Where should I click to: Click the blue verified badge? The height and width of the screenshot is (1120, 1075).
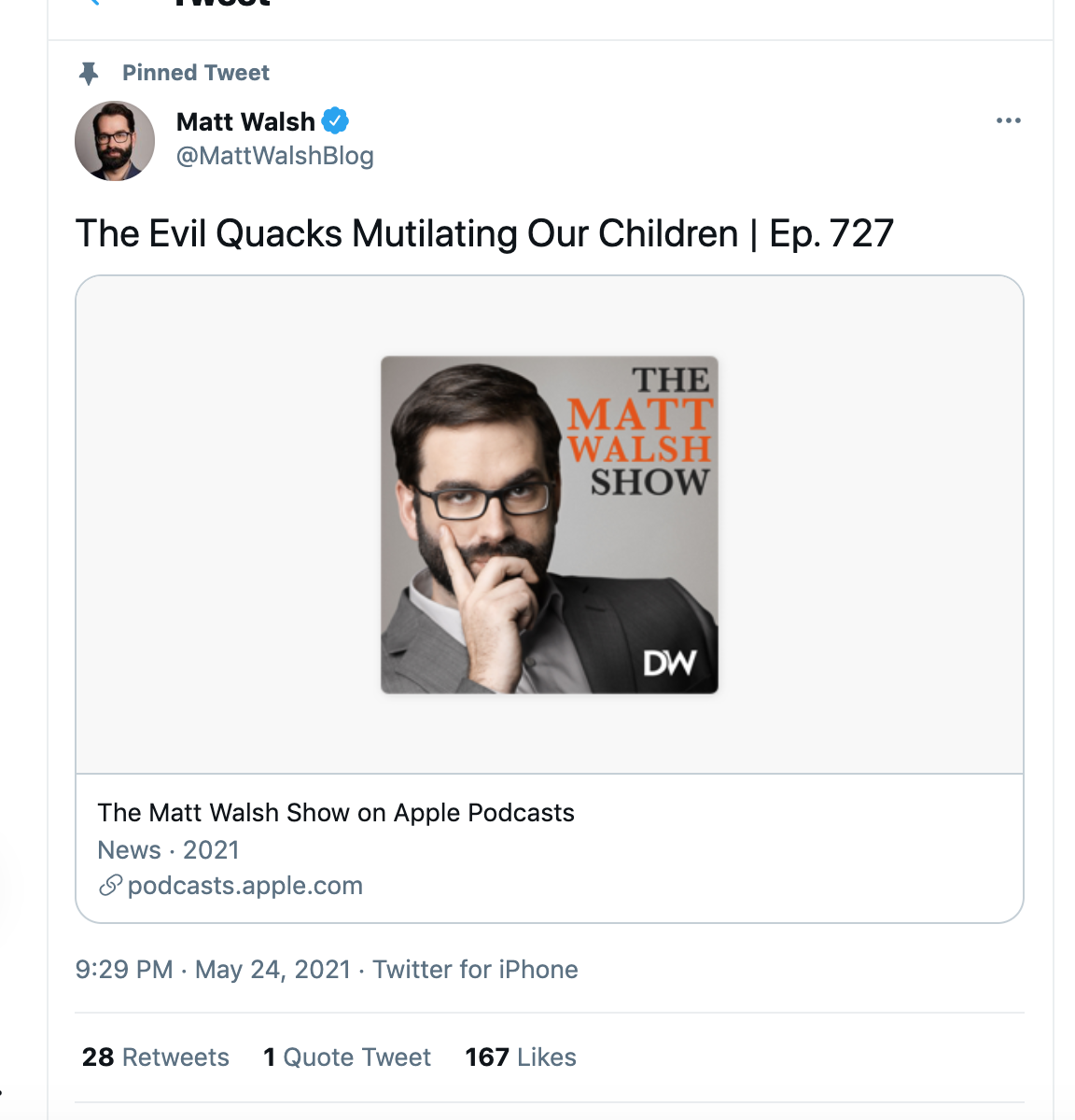click(335, 121)
